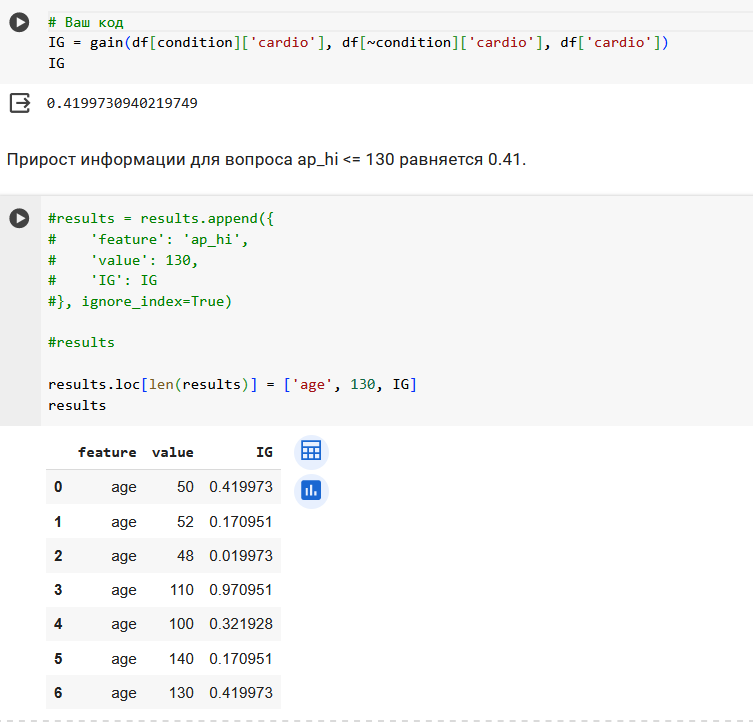
Task: Convert dataframe to interactive table icon
Action: pyautogui.click(x=311, y=452)
